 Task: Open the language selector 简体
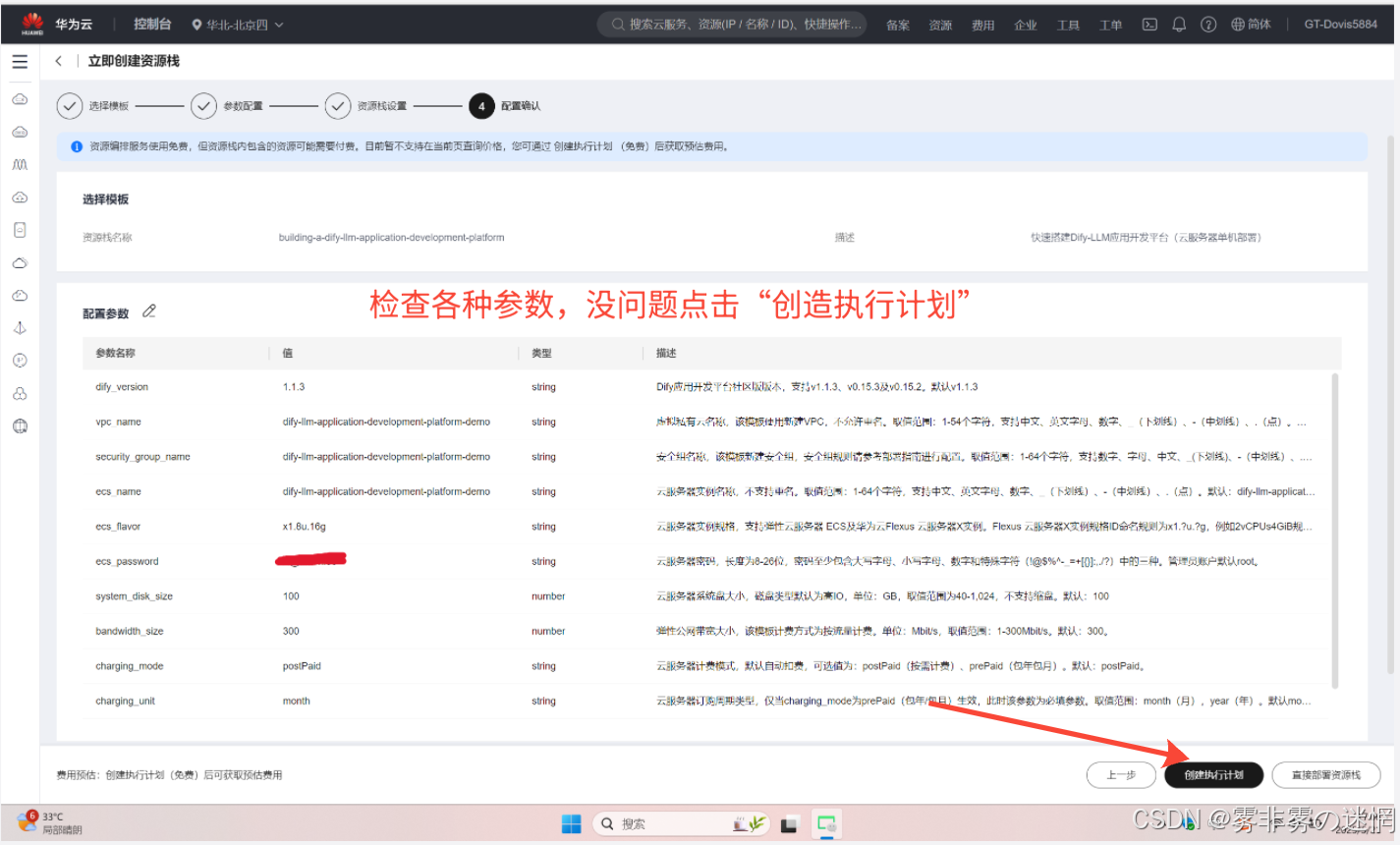[x=1251, y=25]
